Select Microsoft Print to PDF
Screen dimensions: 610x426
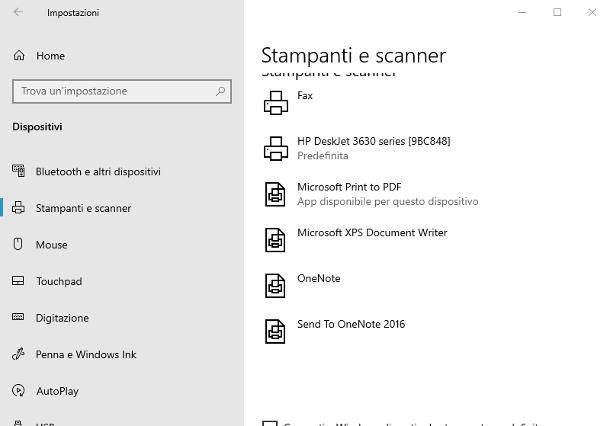tap(349, 187)
